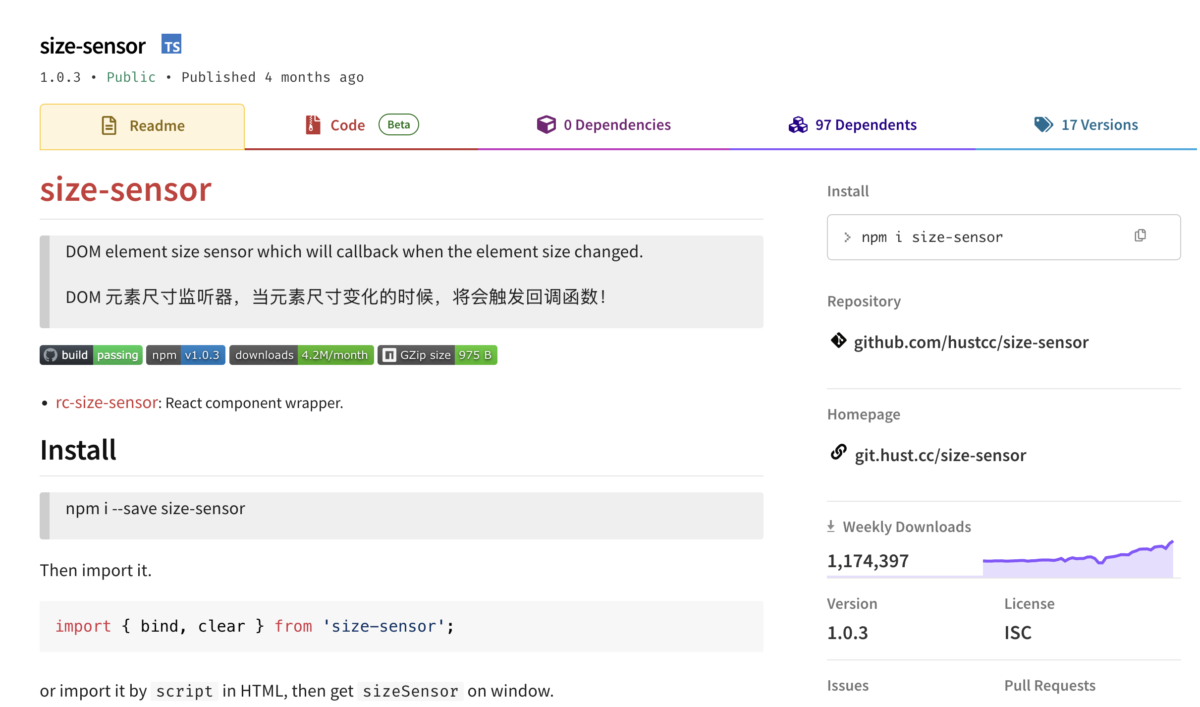The image size is (1200, 707).
Task: Click the Chinese DOM 元素尺寸监听器 description
Action: (x=335, y=297)
